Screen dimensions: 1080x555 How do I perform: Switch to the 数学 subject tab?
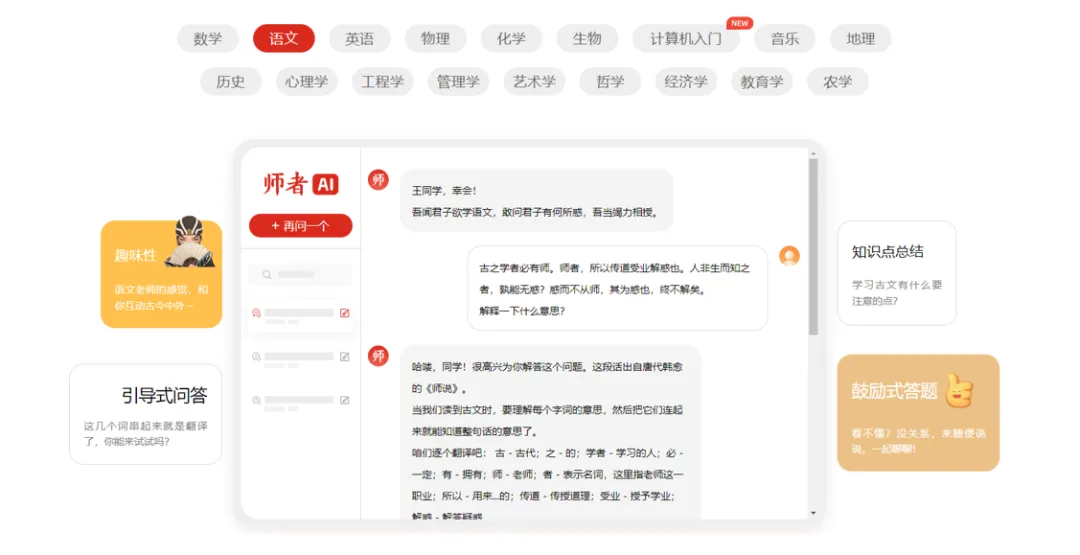[208, 39]
